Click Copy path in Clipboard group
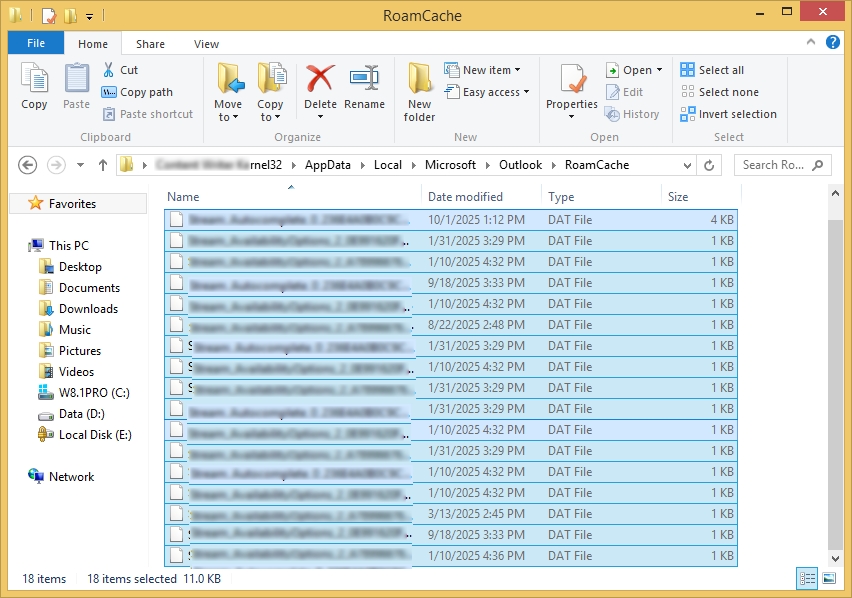 (138, 92)
